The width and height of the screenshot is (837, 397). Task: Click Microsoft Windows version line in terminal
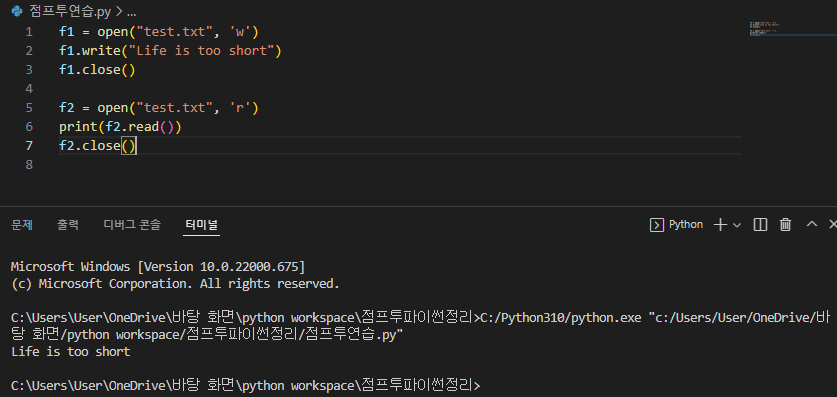coord(158,266)
